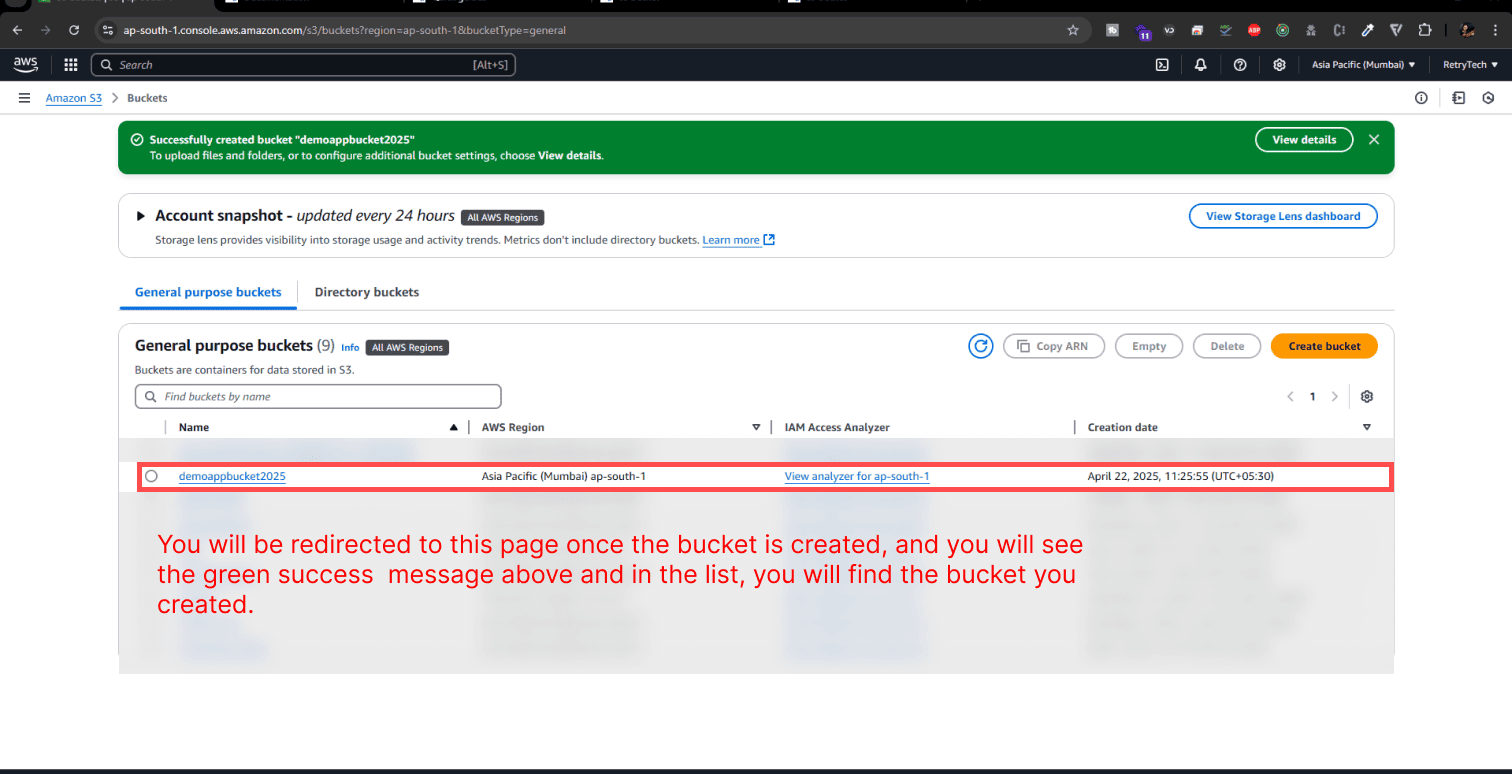Select all buckets checkbox in header
The height and width of the screenshot is (774, 1512).
152,427
